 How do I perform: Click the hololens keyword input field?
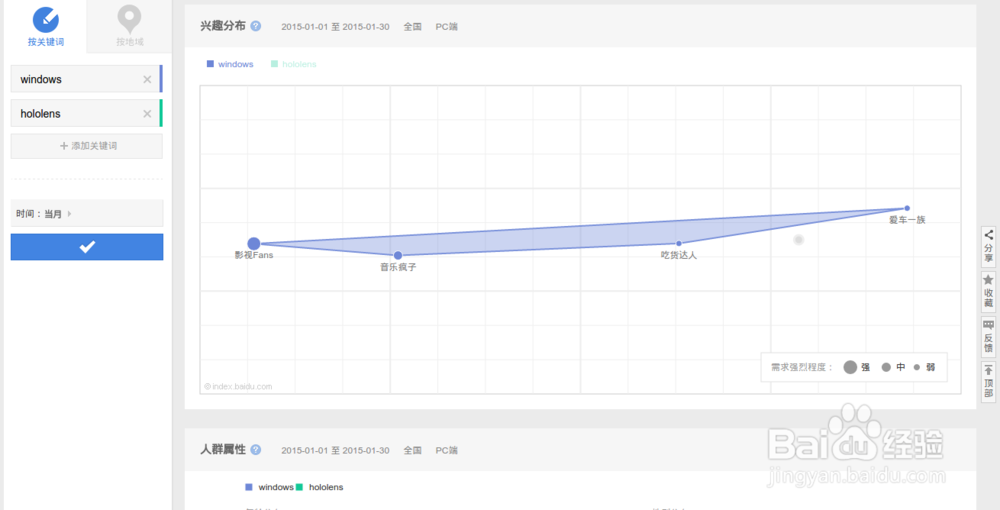point(85,113)
